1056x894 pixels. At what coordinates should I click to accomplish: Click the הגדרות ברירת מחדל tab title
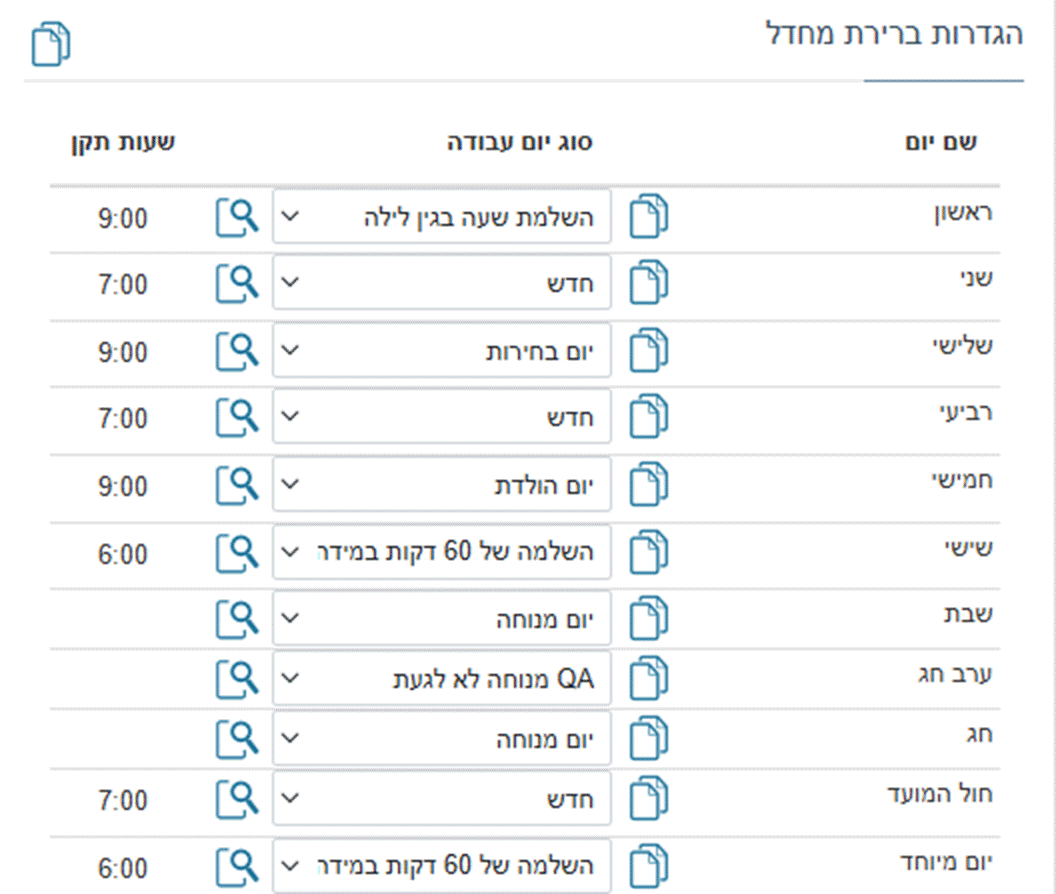pyautogui.click(x=893, y=36)
